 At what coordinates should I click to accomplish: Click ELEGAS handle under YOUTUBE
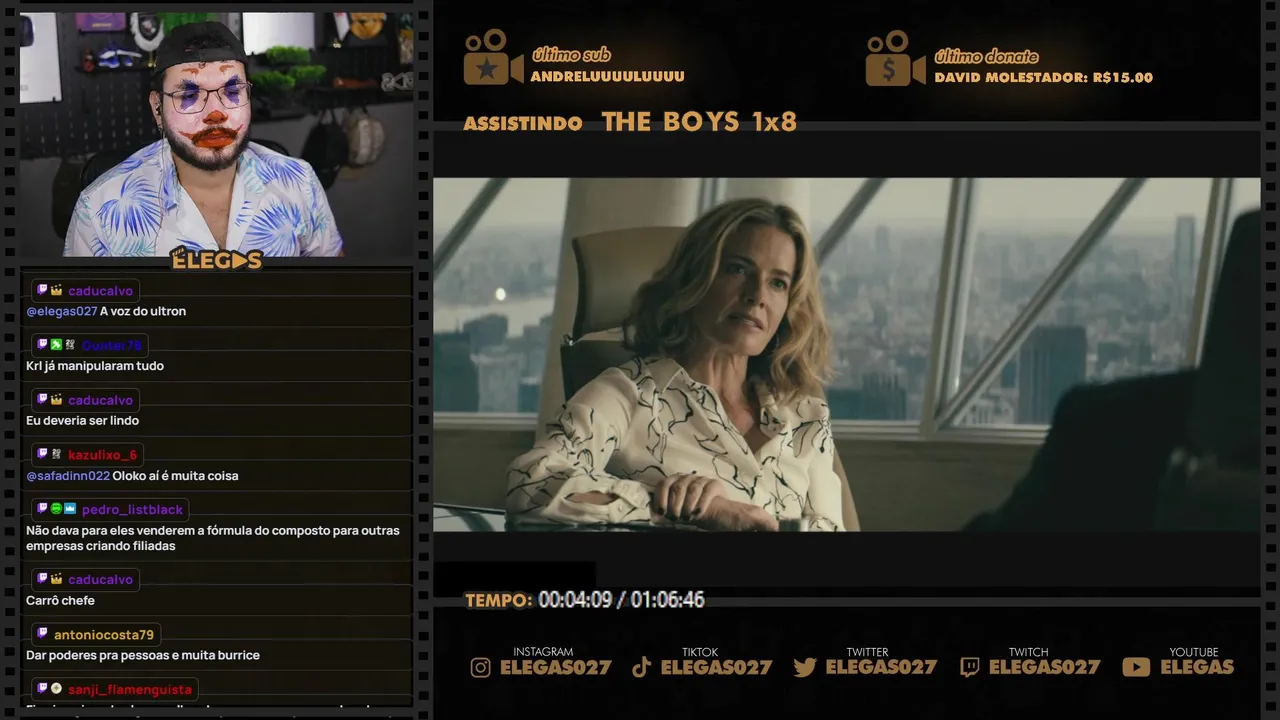click(x=1197, y=667)
